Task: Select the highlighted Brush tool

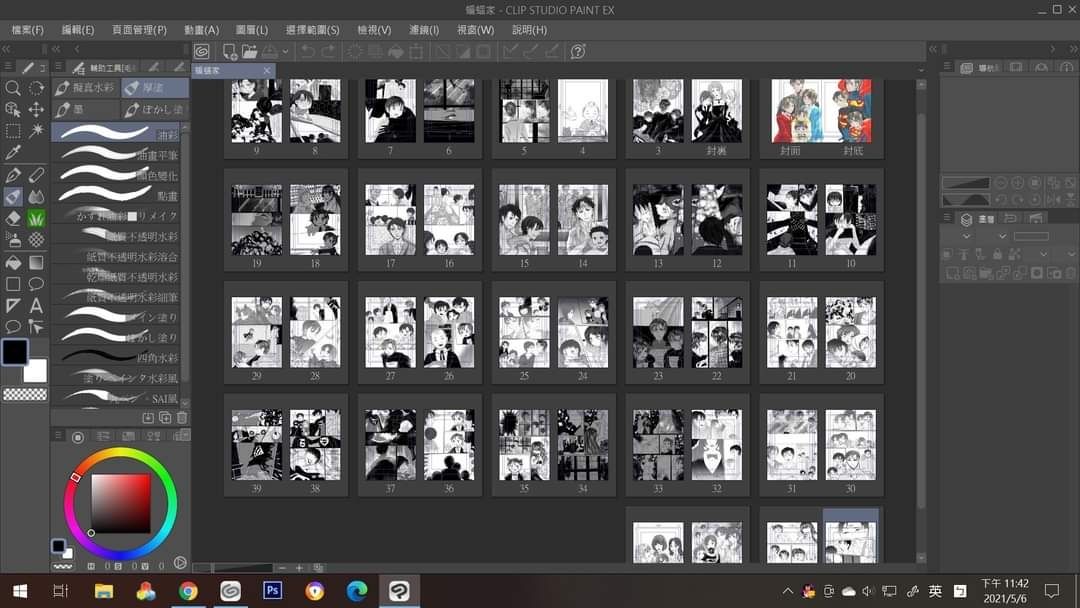Action: click(12, 197)
